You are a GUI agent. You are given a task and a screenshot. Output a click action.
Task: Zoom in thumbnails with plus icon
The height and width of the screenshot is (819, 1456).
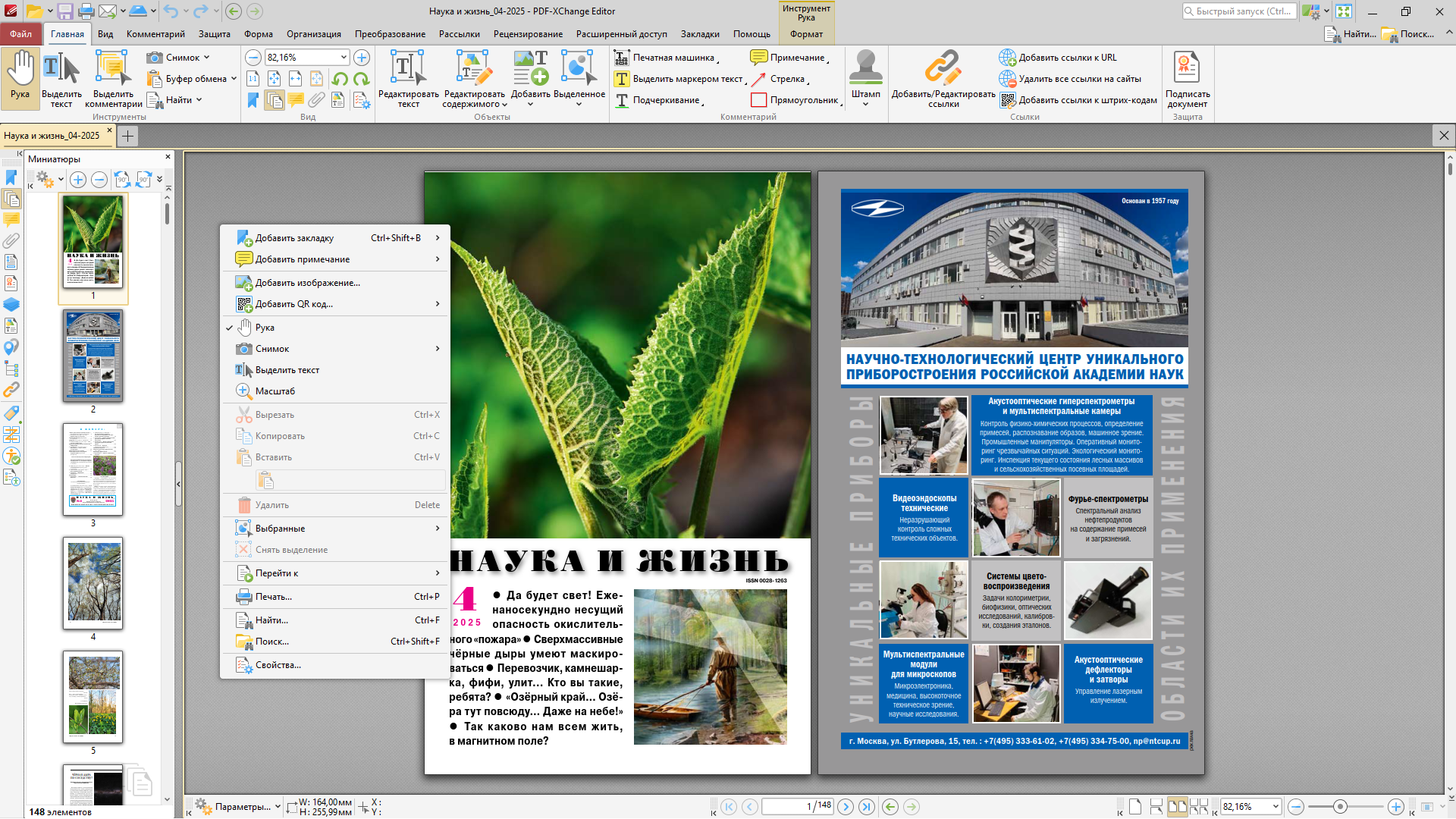coord(78,180)
